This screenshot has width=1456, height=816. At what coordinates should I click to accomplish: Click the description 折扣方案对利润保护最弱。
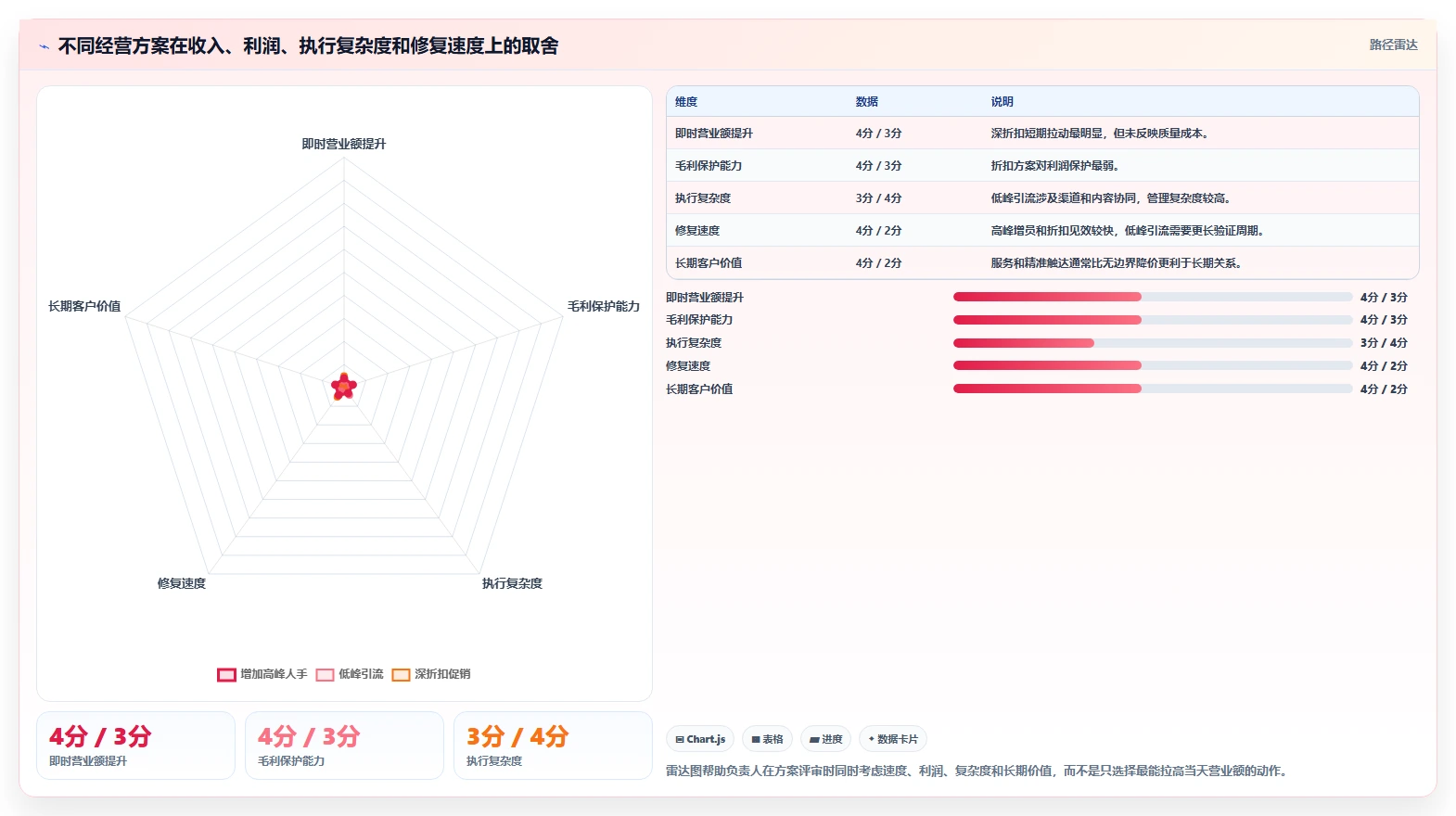(x=1057, y=166)
